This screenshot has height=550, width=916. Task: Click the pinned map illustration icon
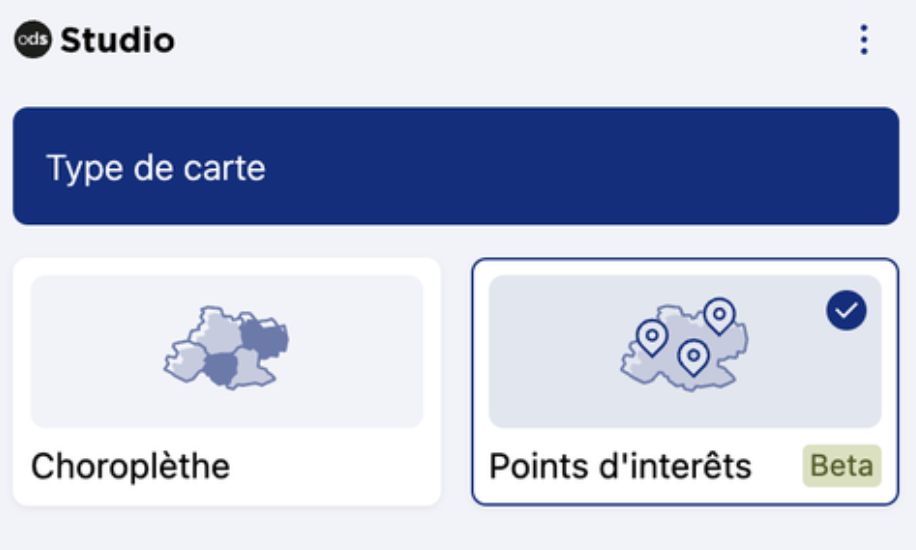pos(684,347)
